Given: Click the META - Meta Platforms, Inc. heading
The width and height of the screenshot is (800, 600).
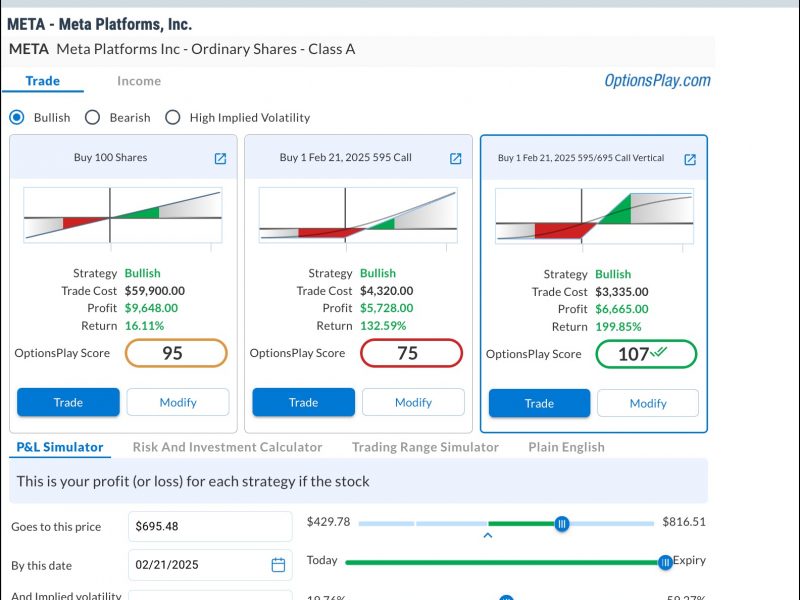Looking at the screenshot, I should 99,24.
